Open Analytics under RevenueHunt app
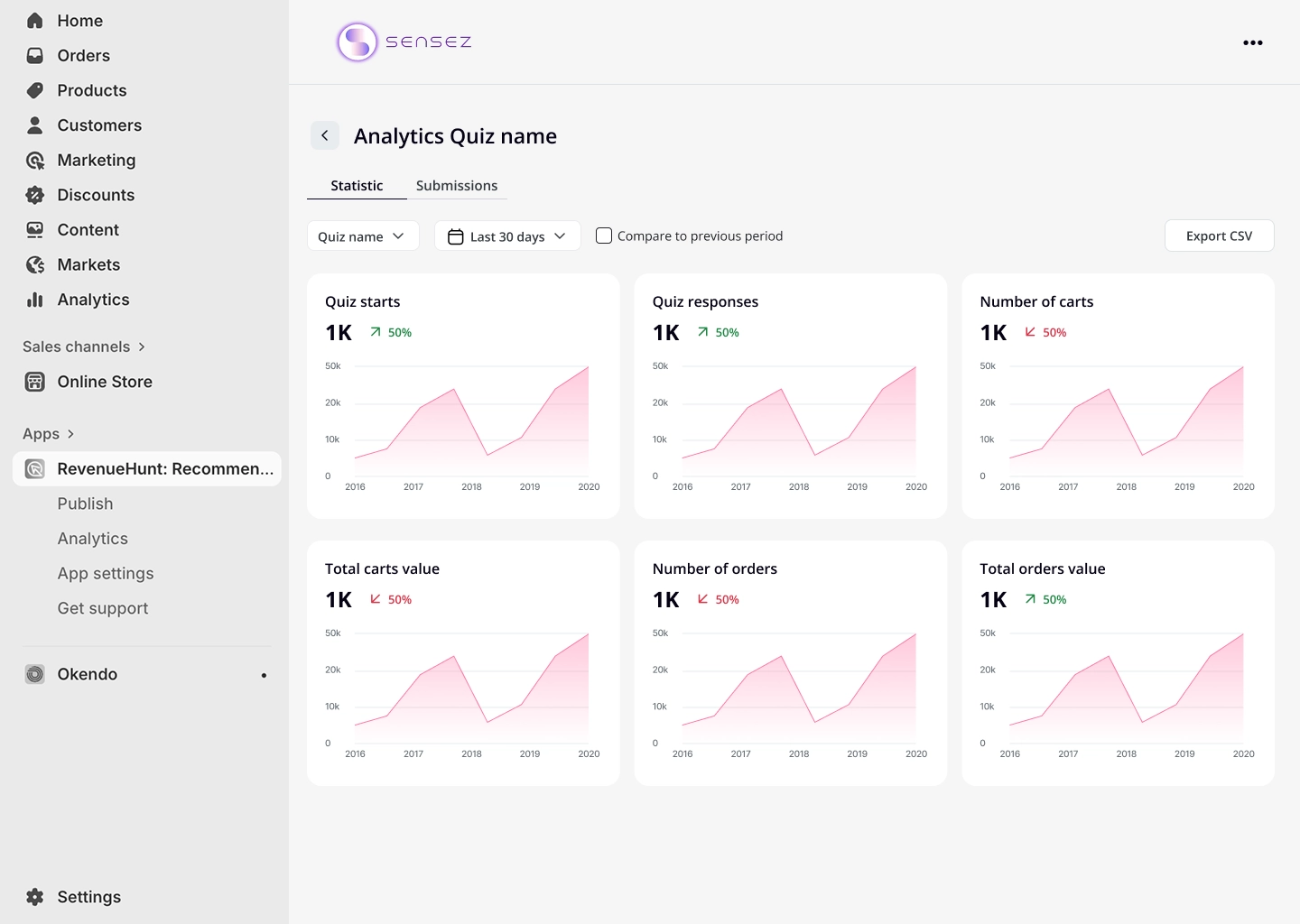Image resolution: width=1300 pixels, height=924 pixels. tap(93, 539)
